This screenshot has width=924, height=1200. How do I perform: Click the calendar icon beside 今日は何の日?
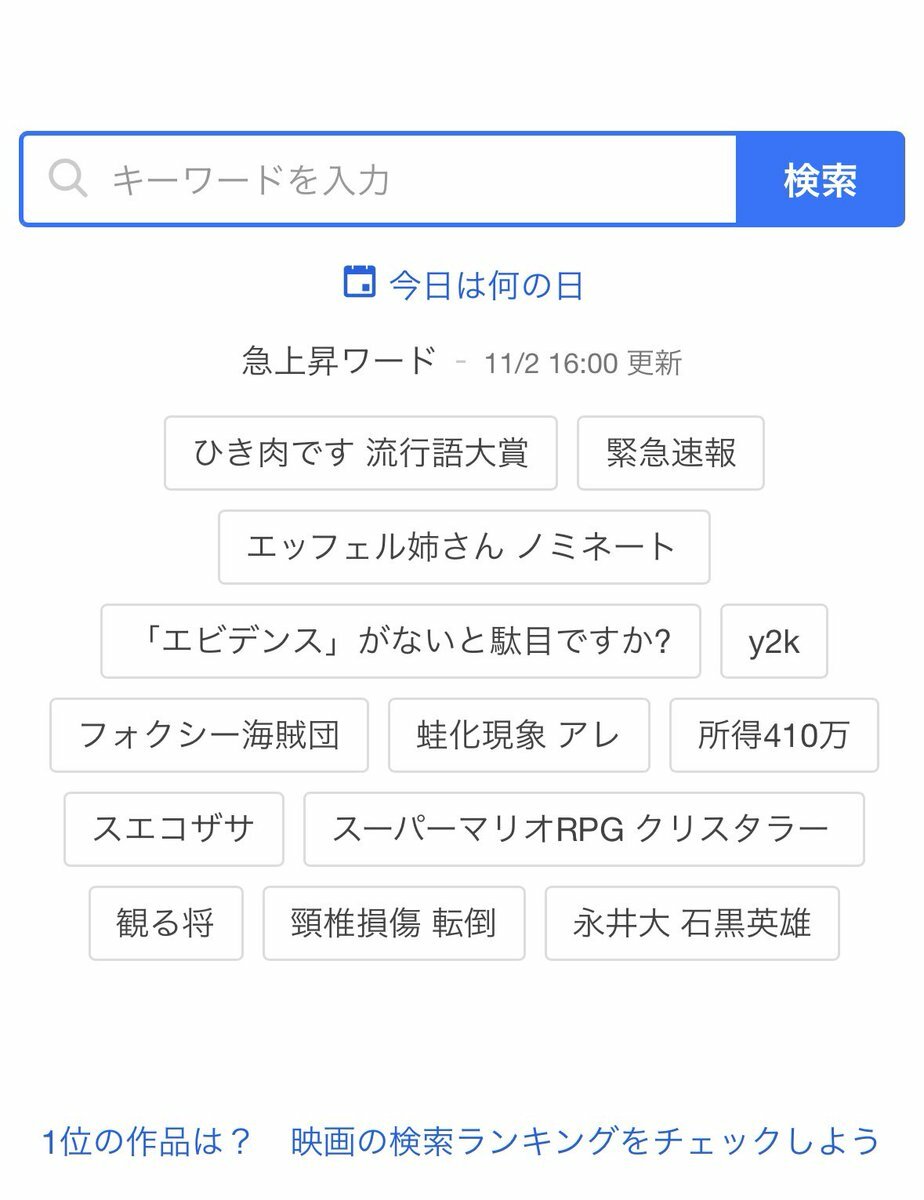359,282
